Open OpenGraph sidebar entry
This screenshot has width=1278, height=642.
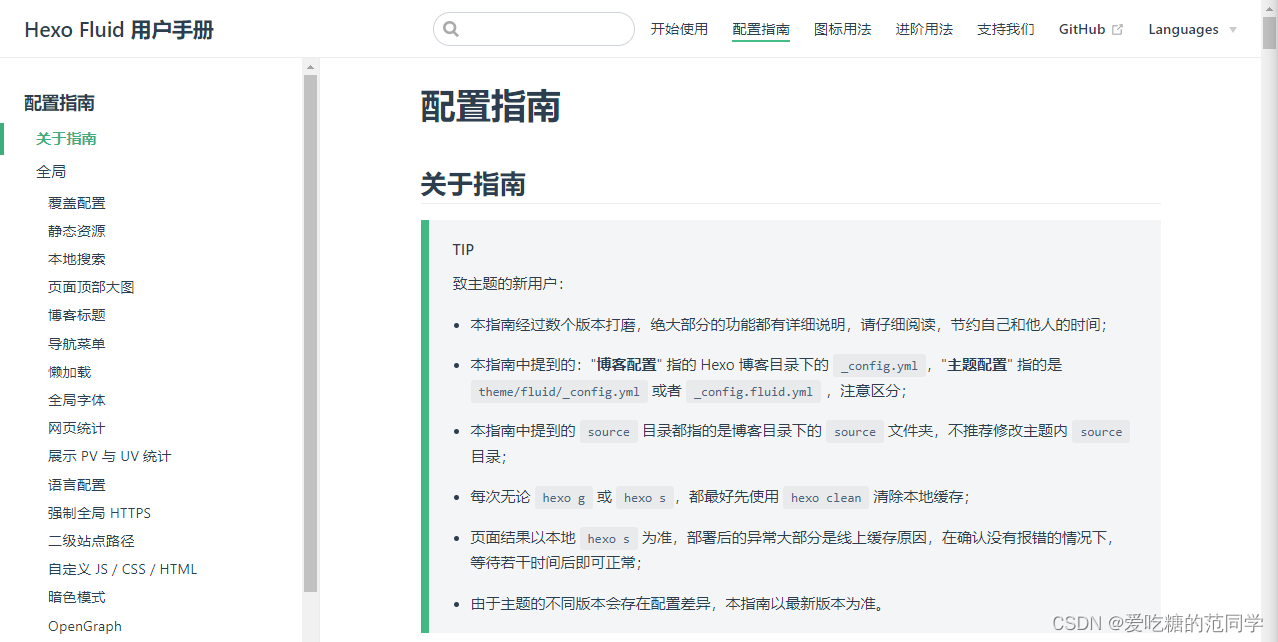click(x=85, y=626)
